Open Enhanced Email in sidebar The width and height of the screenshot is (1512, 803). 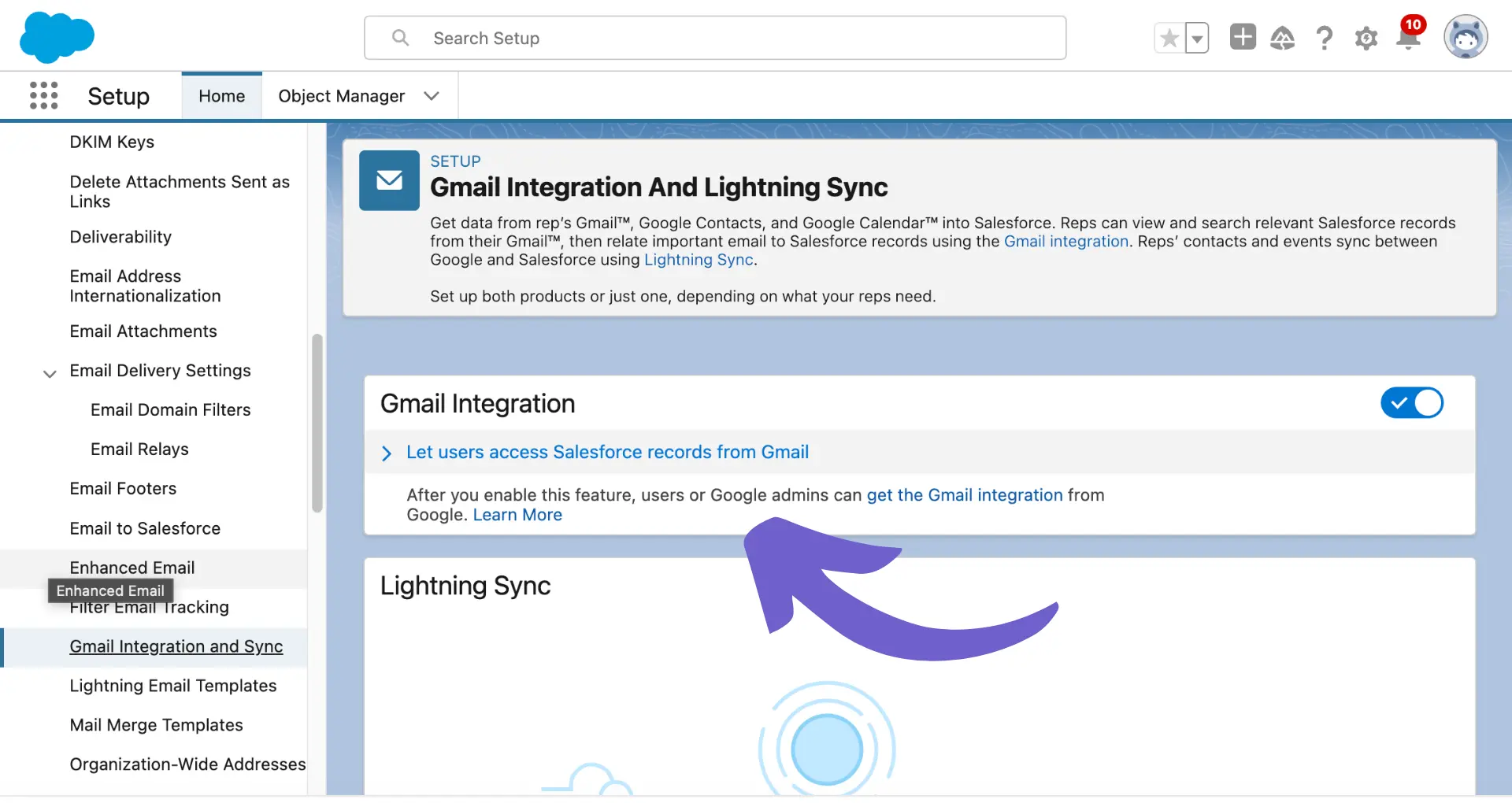[x=132, y=568]
